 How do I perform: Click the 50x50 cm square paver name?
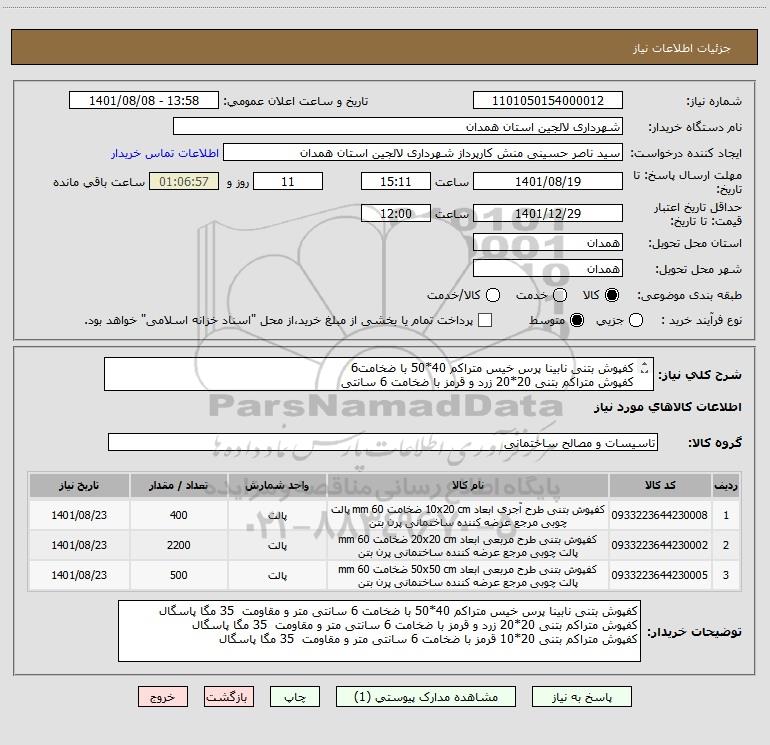(468, 576)
